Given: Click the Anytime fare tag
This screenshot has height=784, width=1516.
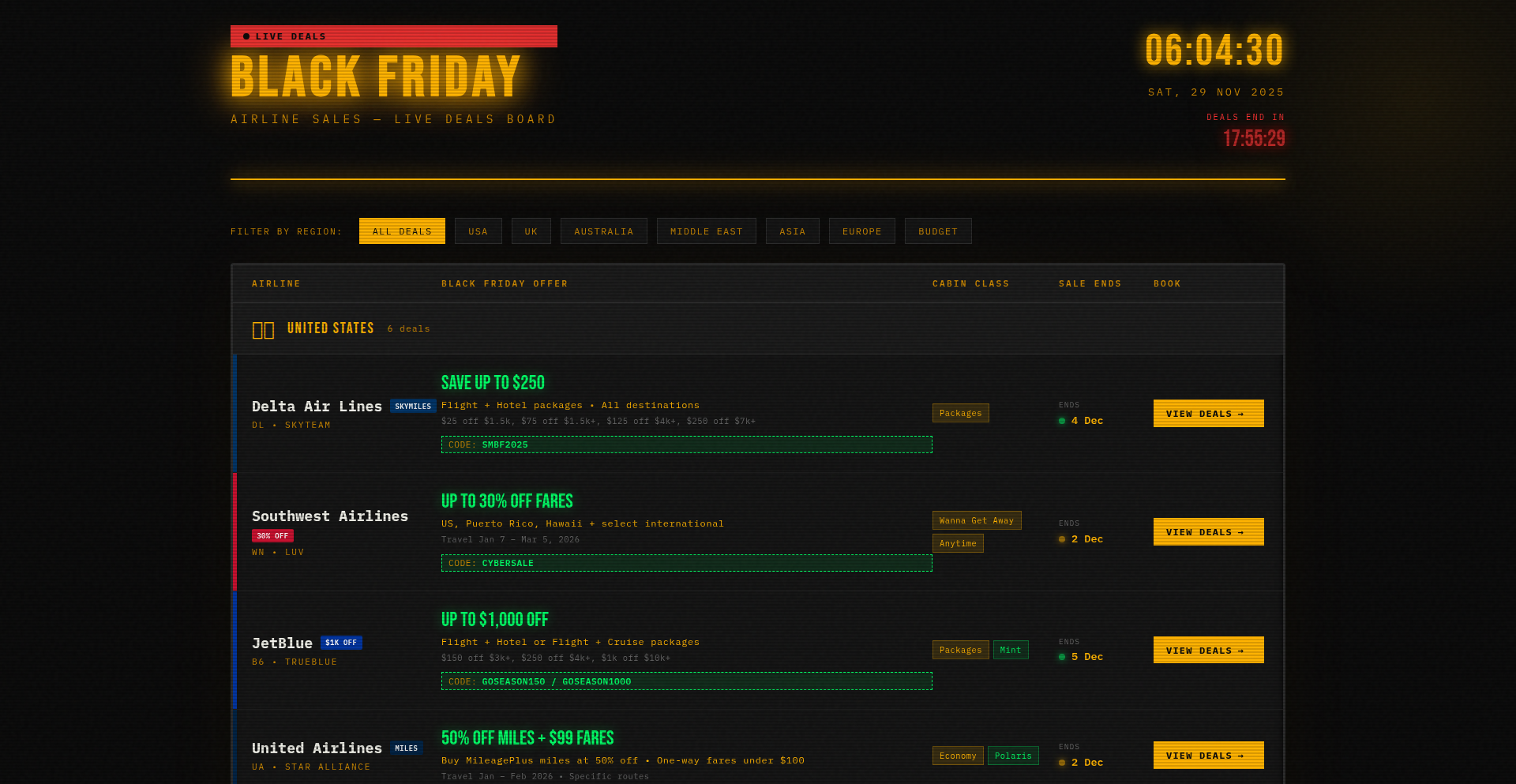Looking at the screenshot, I should click(x=958, y=543).
